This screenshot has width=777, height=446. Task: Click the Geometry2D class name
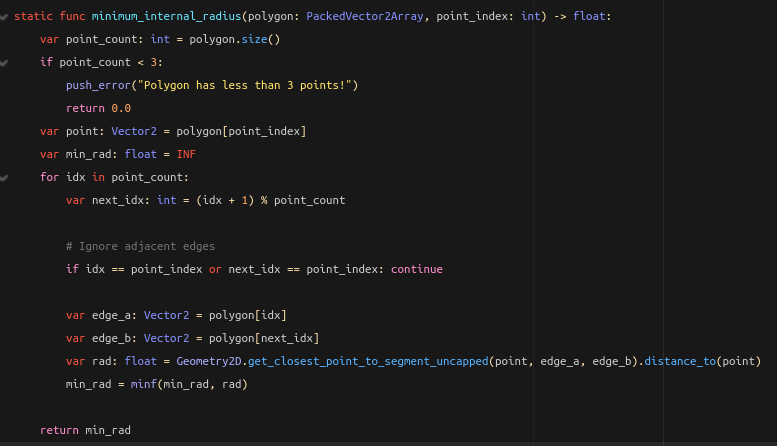point(209,361)
